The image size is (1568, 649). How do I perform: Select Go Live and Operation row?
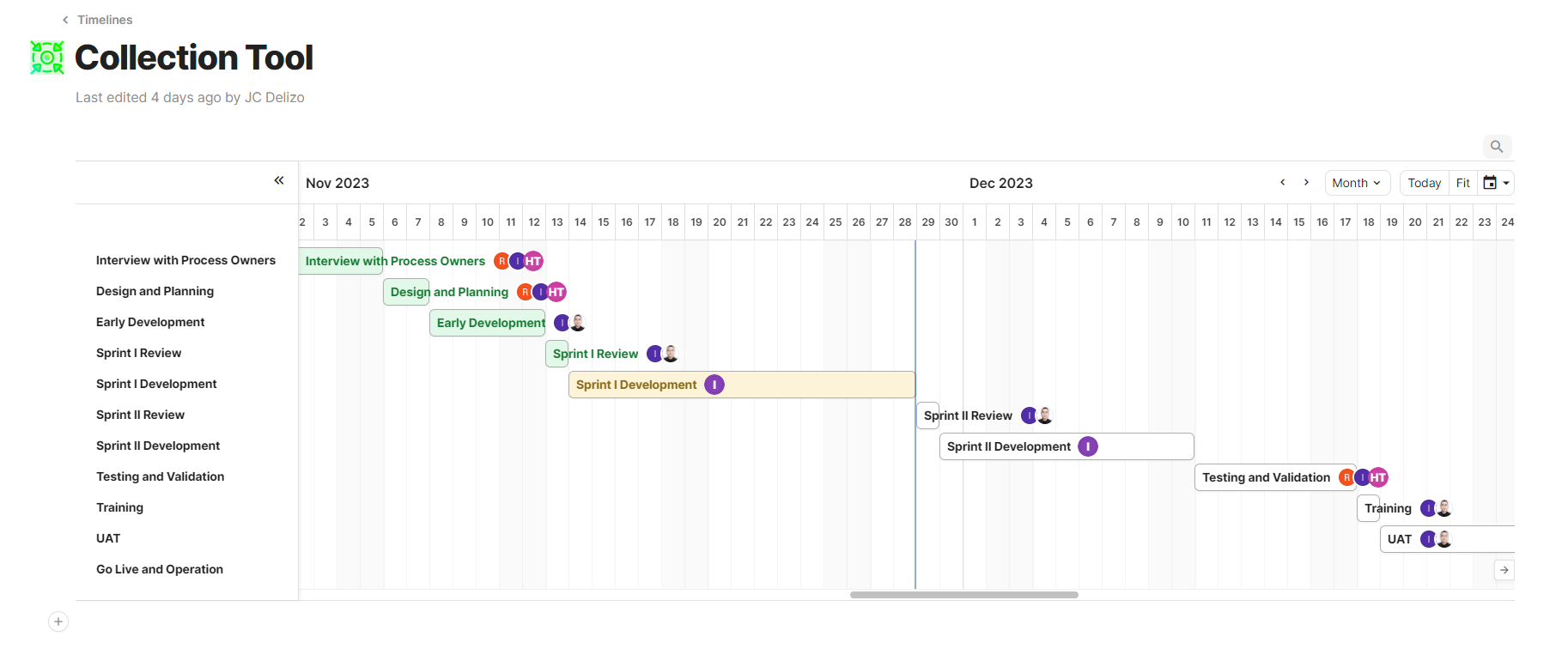(x=160, y=569)
